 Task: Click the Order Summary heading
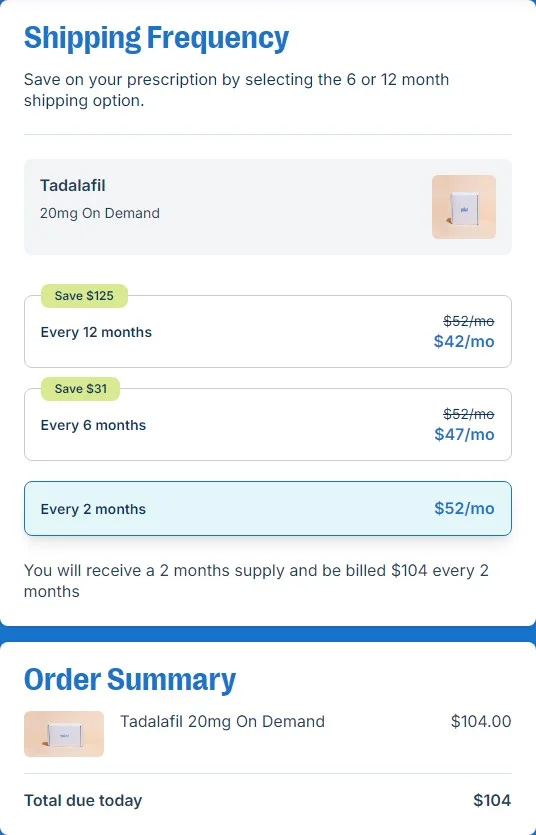pyautogui.click(x=130, y=680)
